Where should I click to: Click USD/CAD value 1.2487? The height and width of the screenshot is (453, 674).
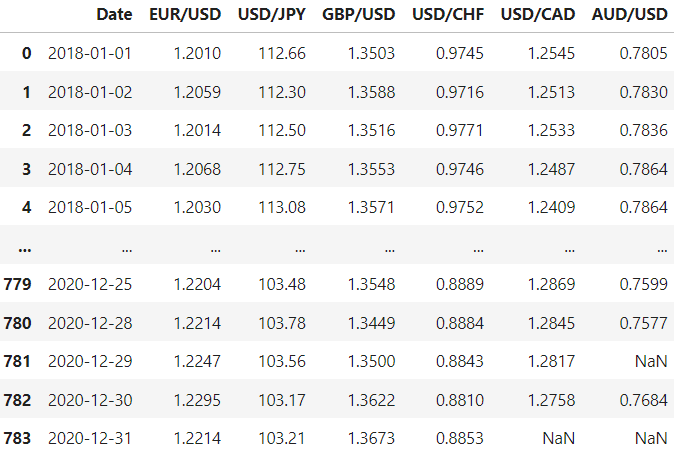pyautogui.click(x=551, y=169)
